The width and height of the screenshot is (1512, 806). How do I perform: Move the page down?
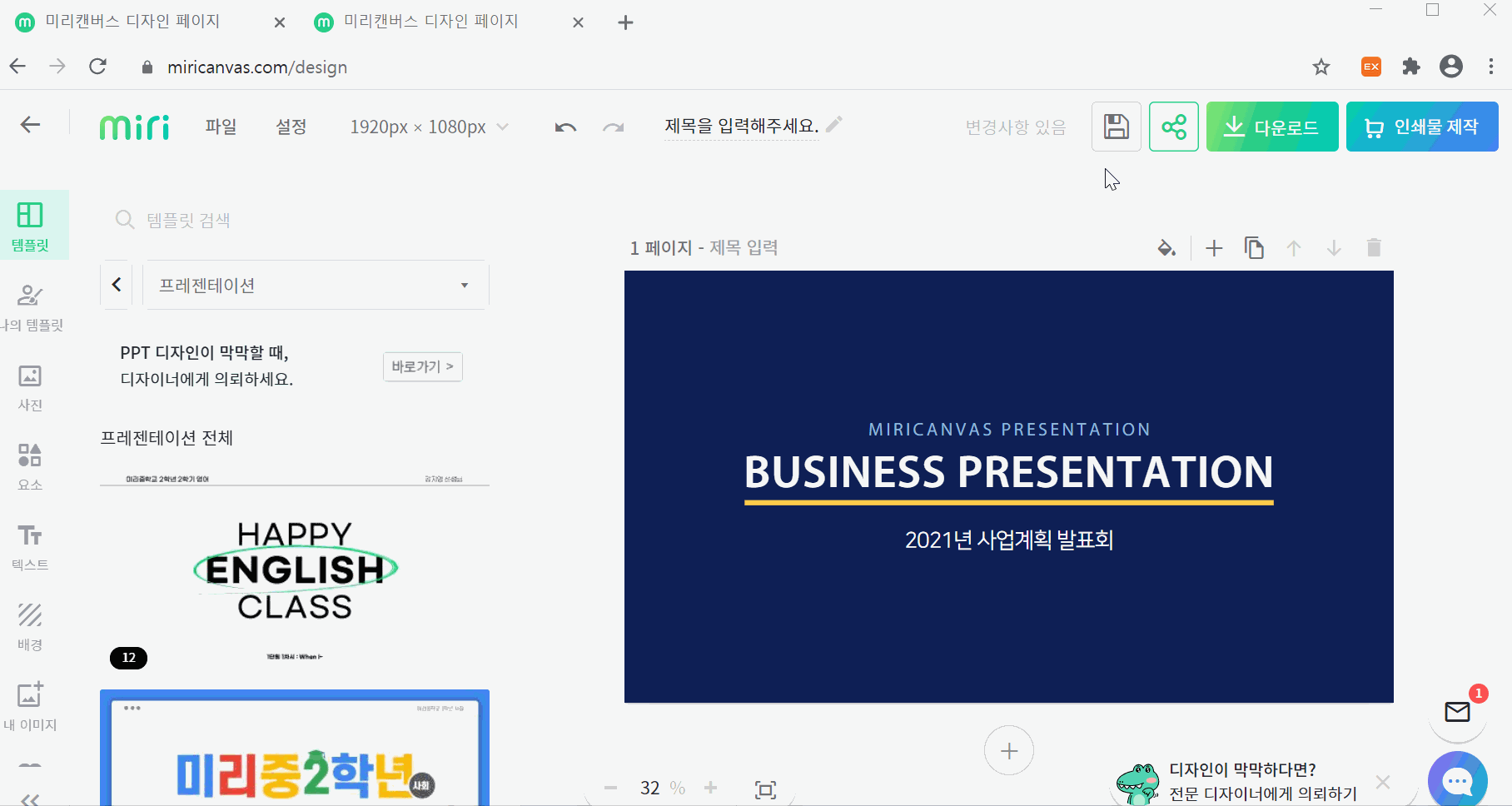pyautogui.click(x=1334, y=248)
